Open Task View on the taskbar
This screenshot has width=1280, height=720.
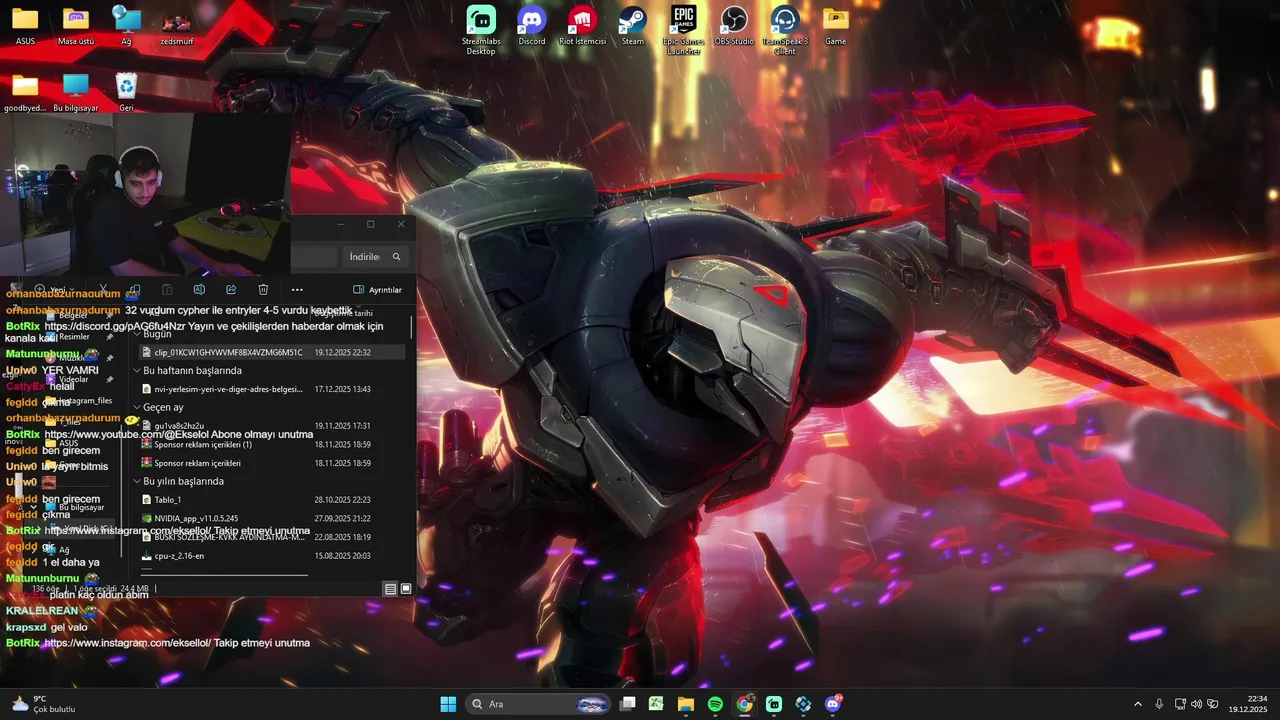coord(627,704)
